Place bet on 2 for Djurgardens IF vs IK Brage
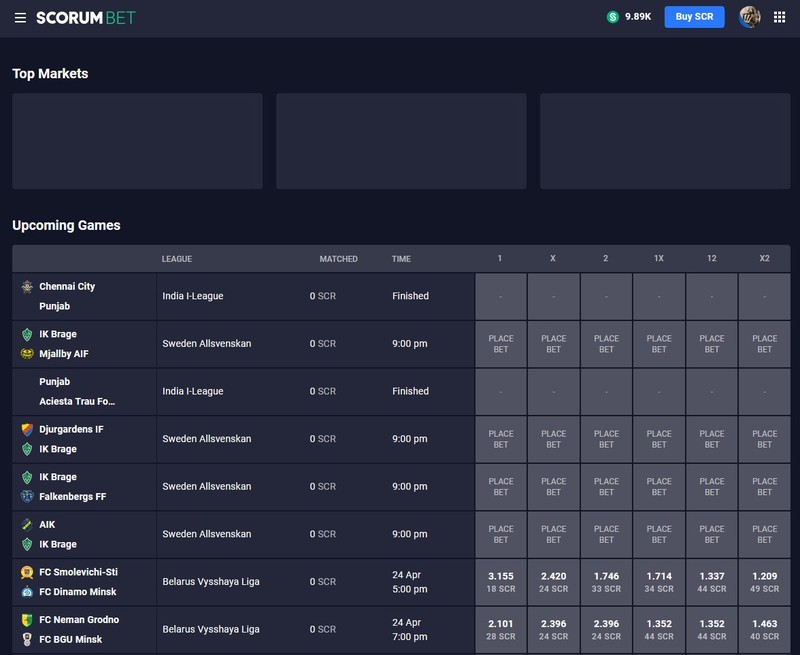 point(606,439)
